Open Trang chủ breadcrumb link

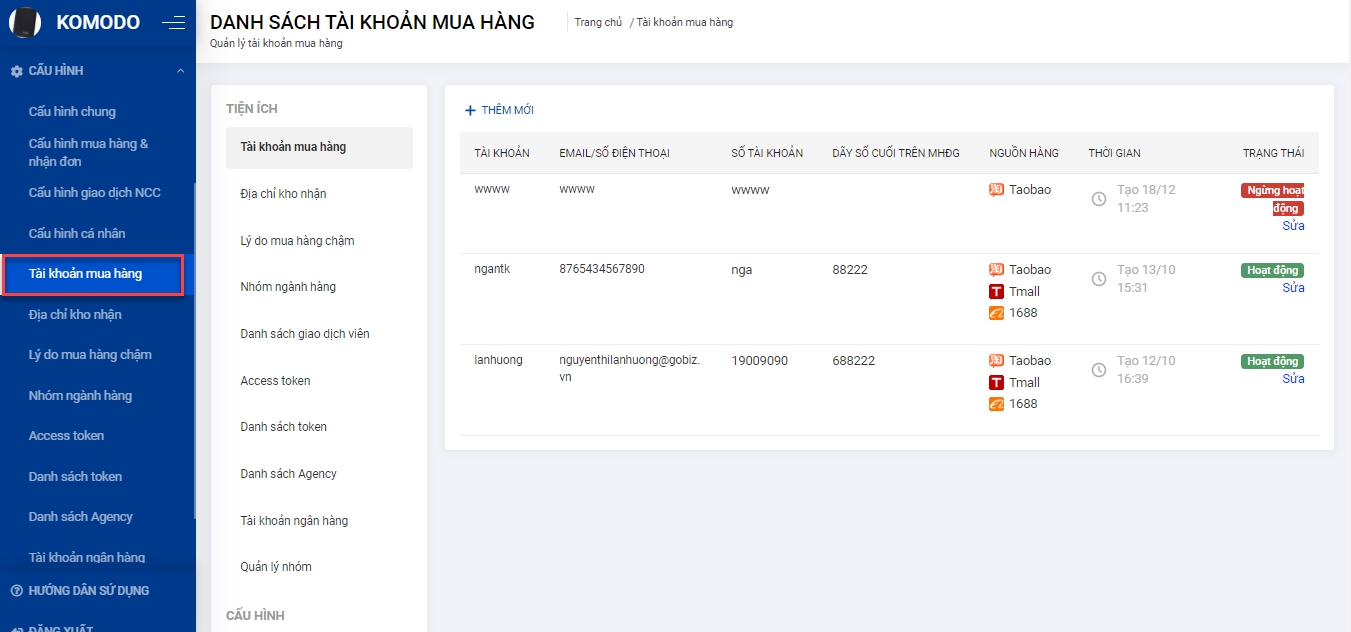click(598, 22)
